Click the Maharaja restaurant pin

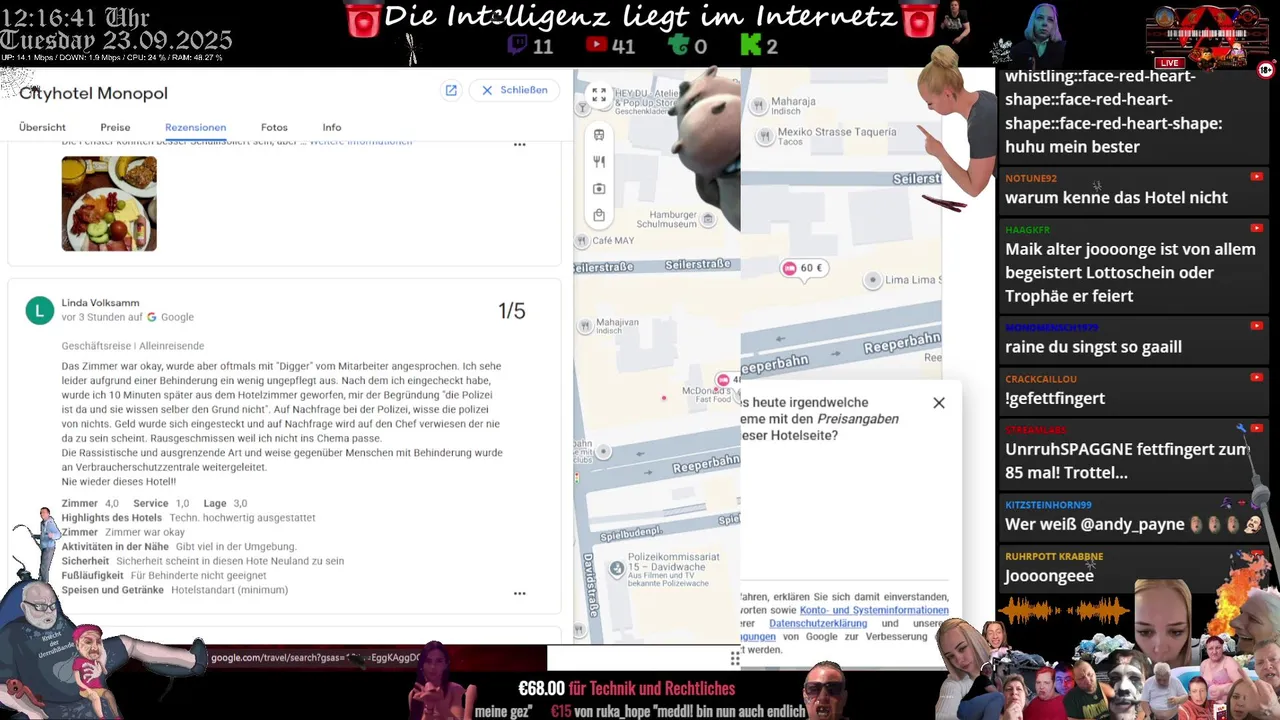click(x=759, y=105)
